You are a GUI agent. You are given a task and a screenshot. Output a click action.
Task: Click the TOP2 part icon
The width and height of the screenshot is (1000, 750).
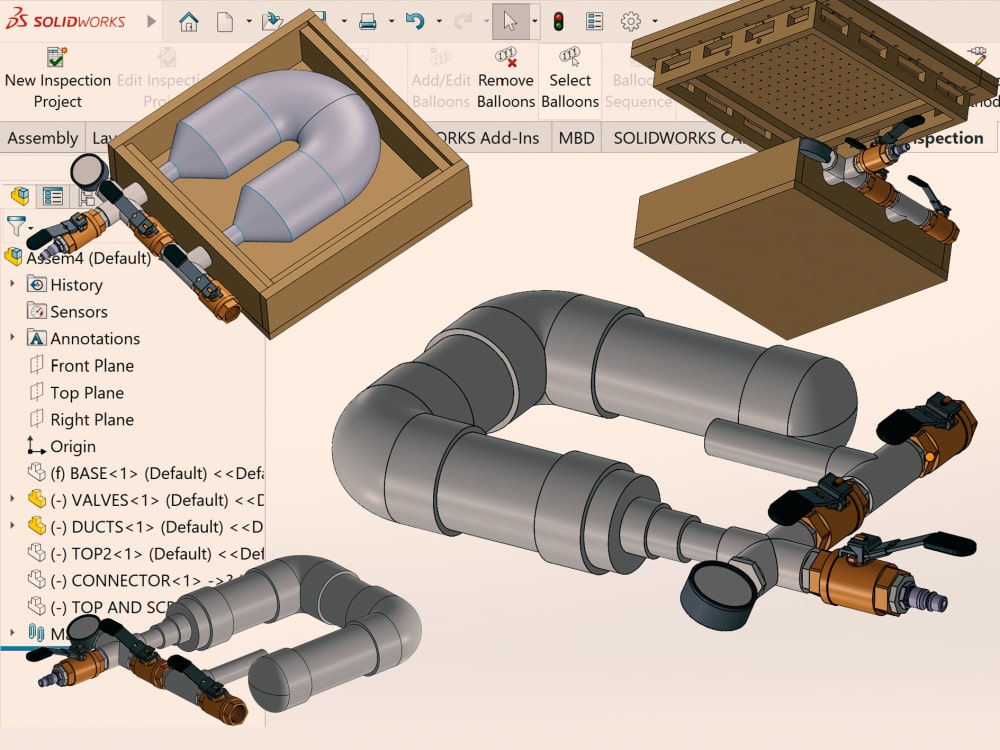tap(36, 552)
